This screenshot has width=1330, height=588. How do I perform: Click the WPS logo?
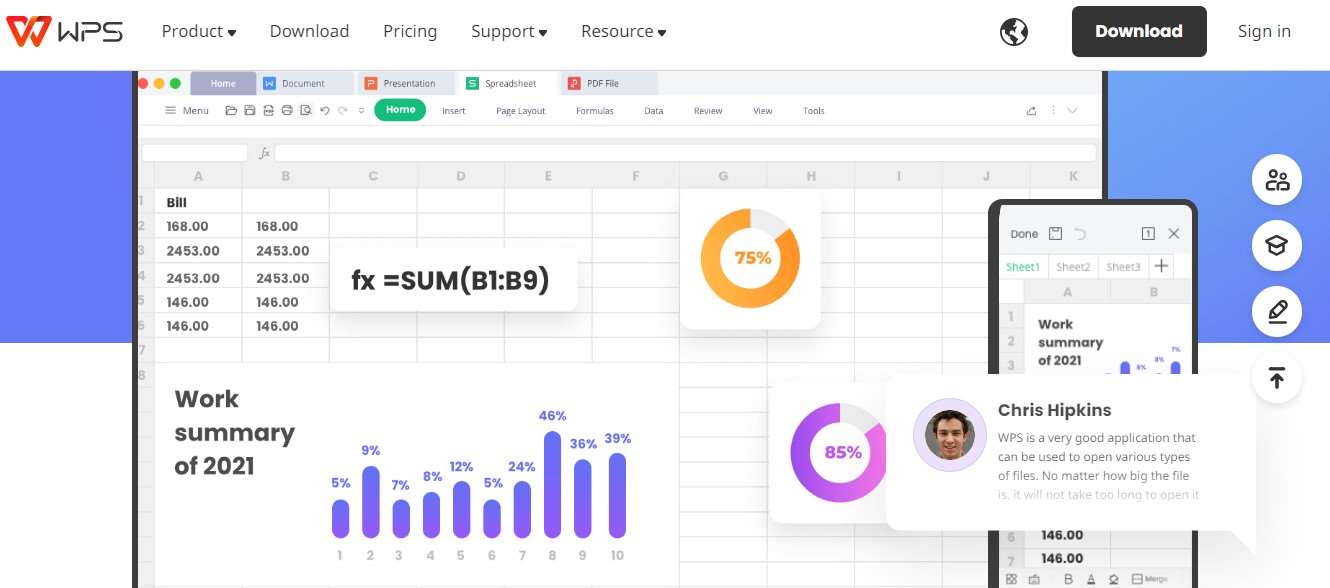[x=65, y=31]
